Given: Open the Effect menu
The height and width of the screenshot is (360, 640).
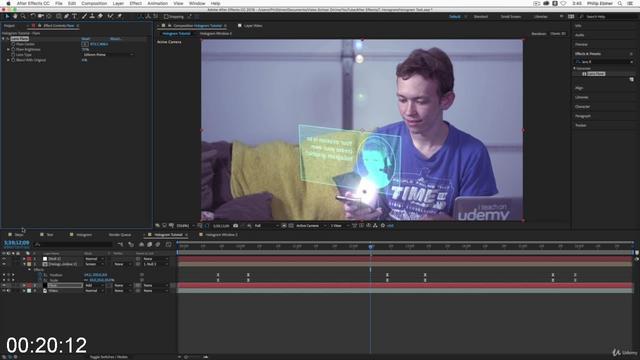Looking at the screenshot, I should [x=136, y=3].
